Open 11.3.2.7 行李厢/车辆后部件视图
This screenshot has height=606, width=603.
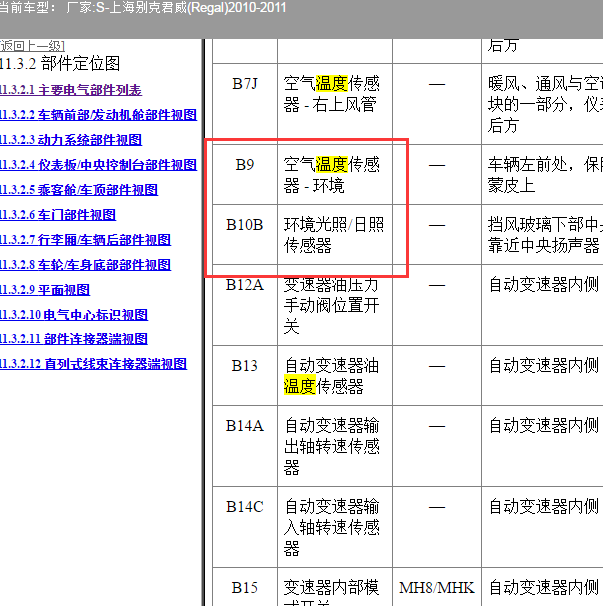click(85, 240)
